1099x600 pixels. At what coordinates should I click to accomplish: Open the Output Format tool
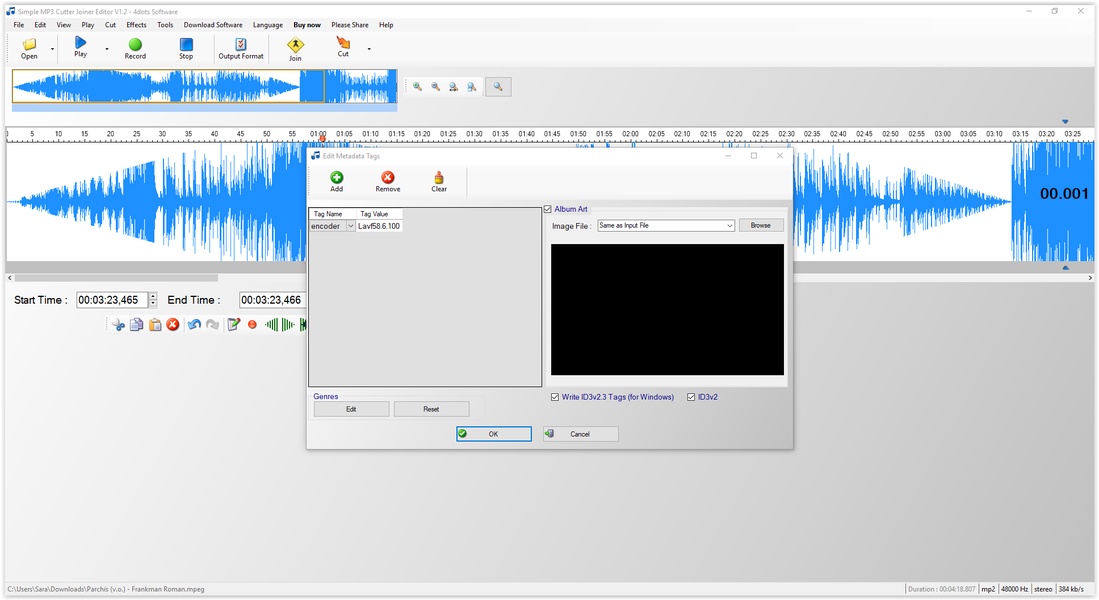point(241,45)
